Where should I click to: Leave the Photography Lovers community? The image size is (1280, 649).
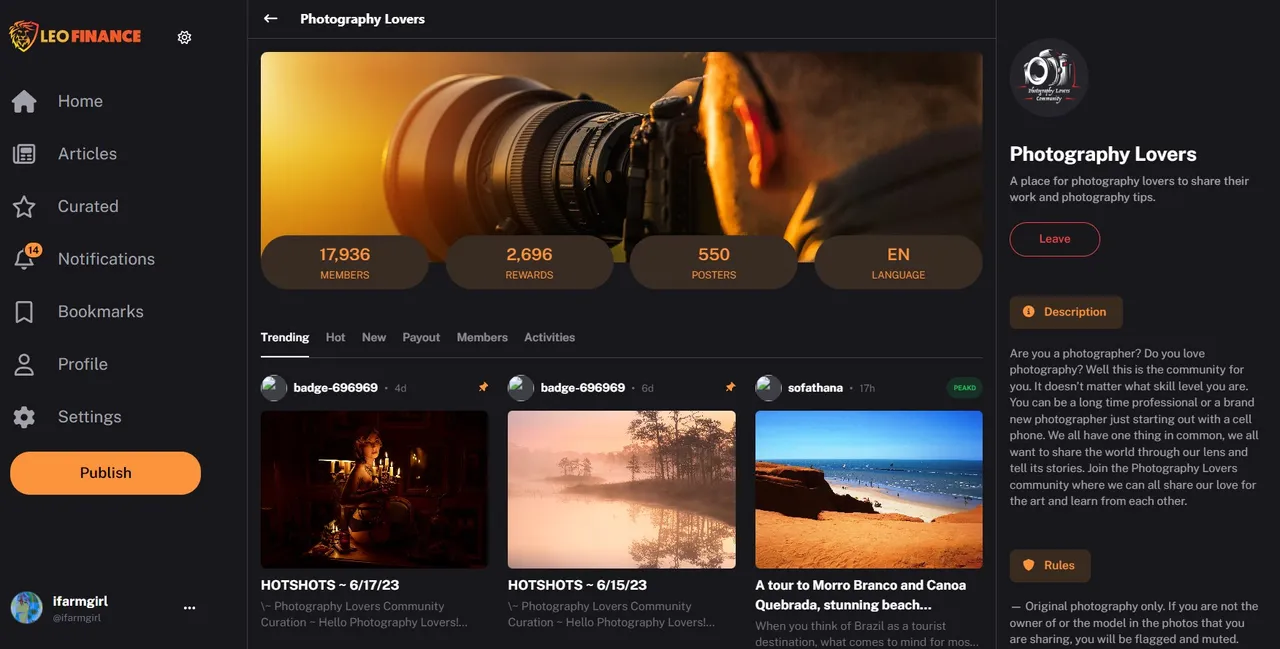coord(1055,239)
